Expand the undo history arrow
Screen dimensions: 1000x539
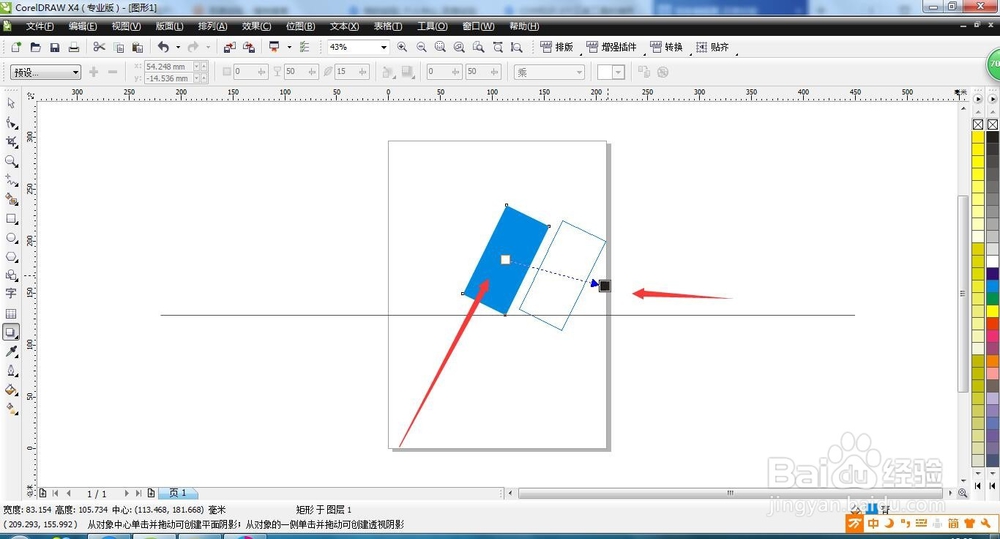pyautogui.click(x=178, y=47)
